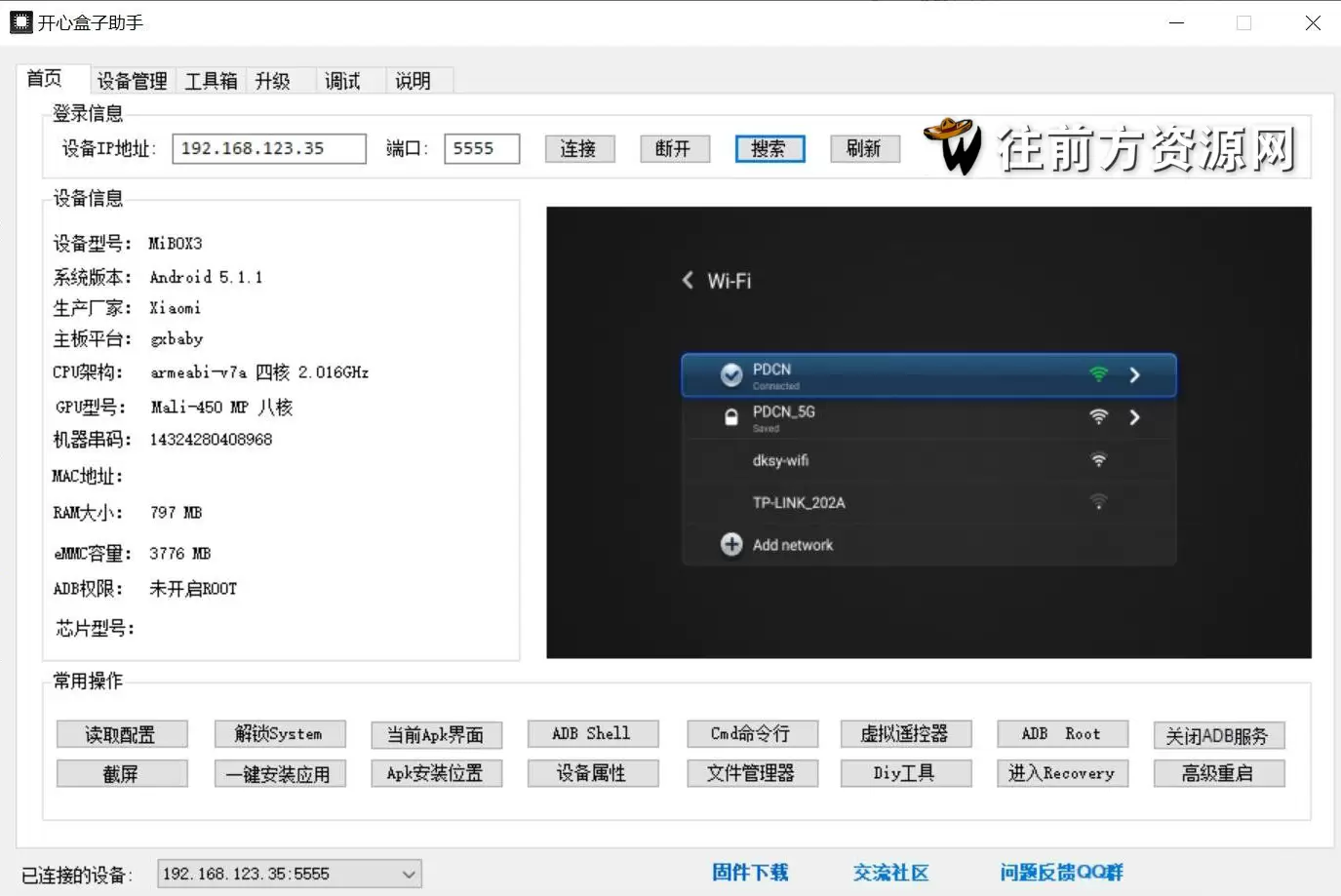This screenshot has height=896, width=1341.
Task: Click the PDCN_5G lock icon
Action: [731, 417]
